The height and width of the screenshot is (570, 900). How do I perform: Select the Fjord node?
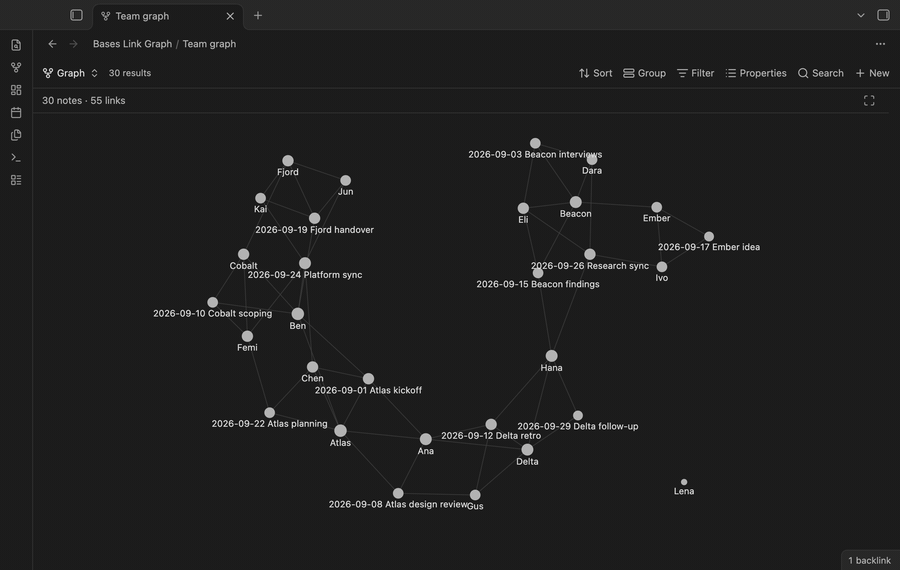click(x=288, y=161)
